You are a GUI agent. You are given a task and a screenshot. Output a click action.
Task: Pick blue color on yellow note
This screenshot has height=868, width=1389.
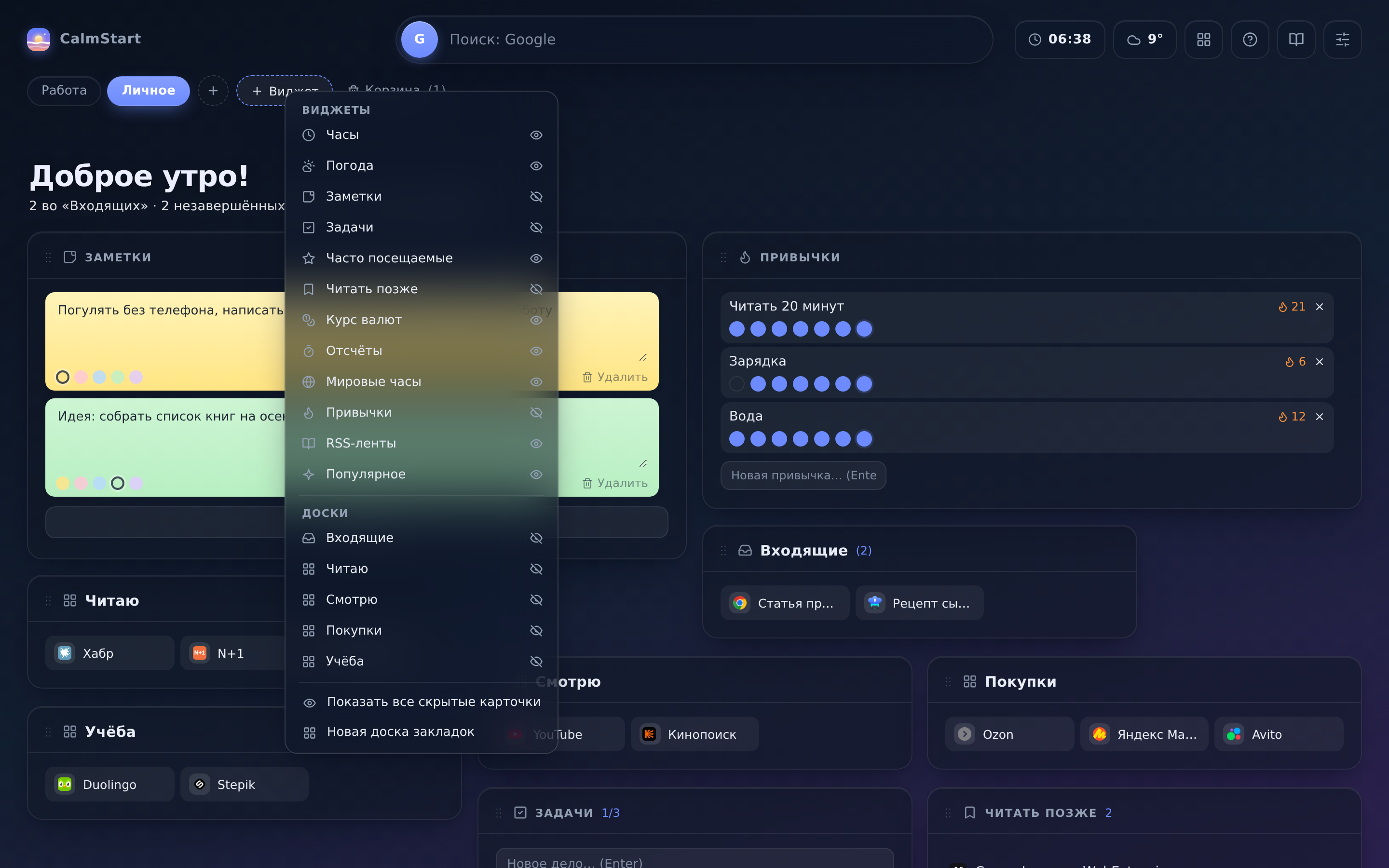(99, 377)
